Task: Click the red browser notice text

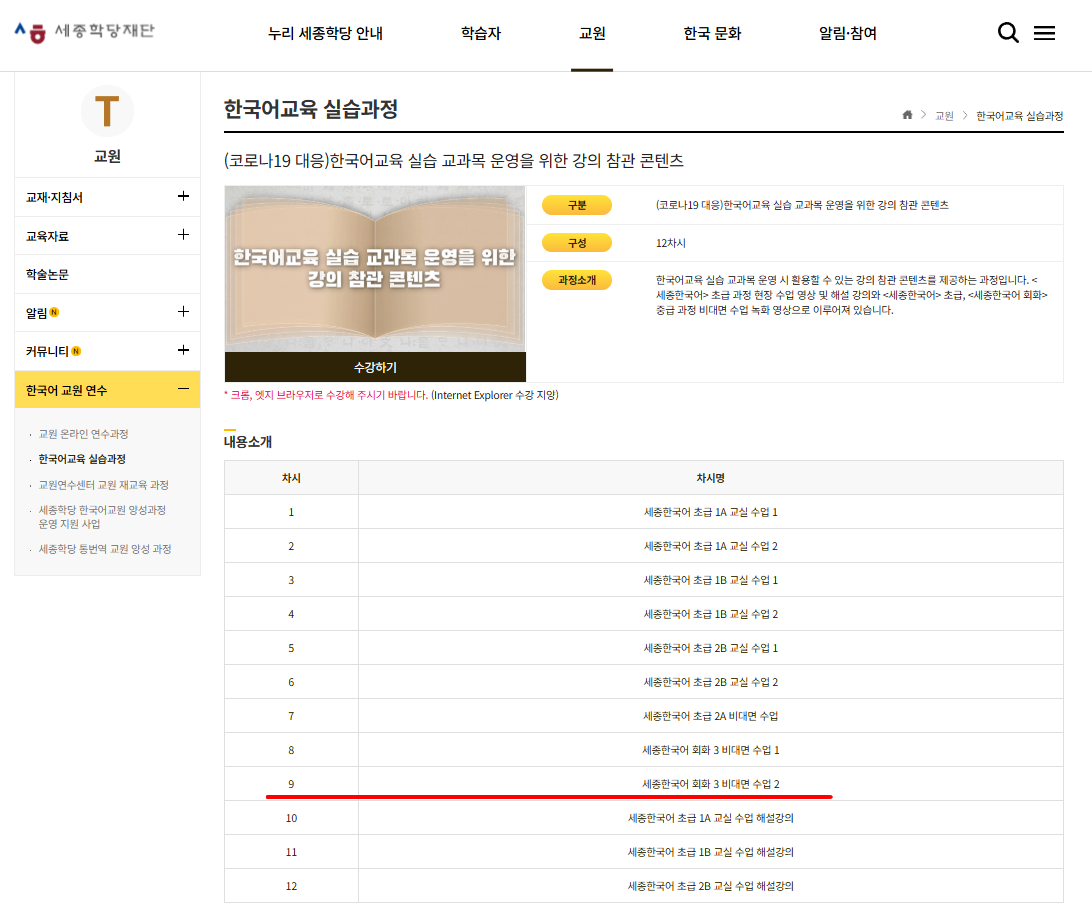Action: point(325,395)
